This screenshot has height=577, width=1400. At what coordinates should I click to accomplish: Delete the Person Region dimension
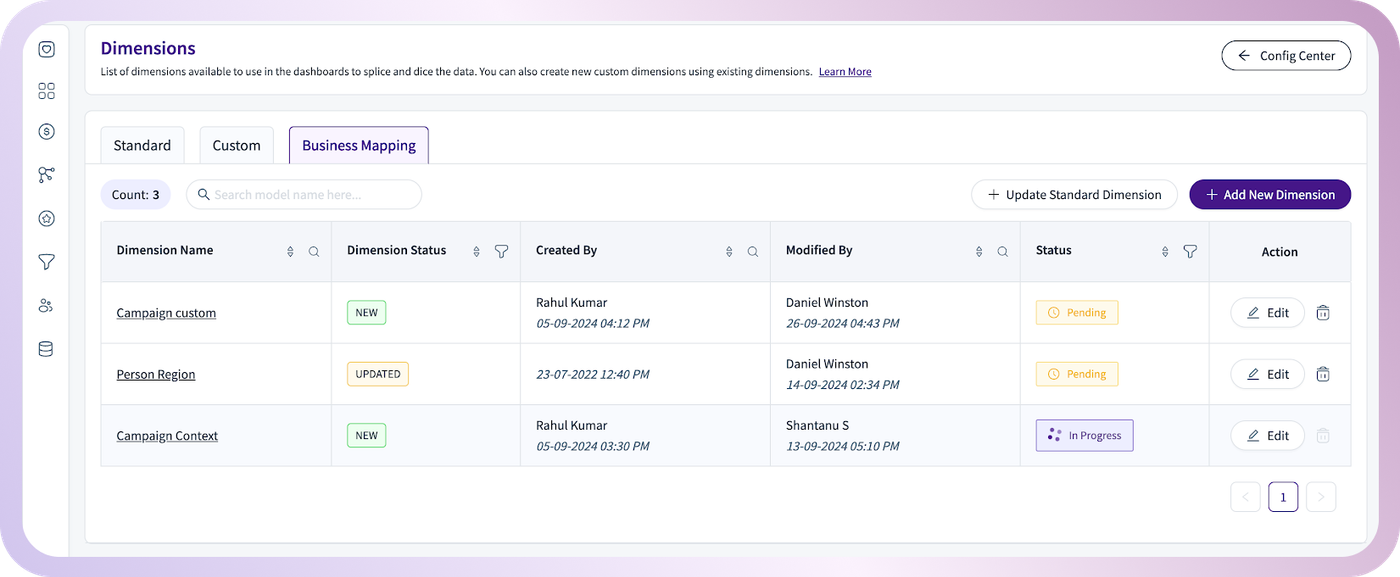coord(1323,374)
